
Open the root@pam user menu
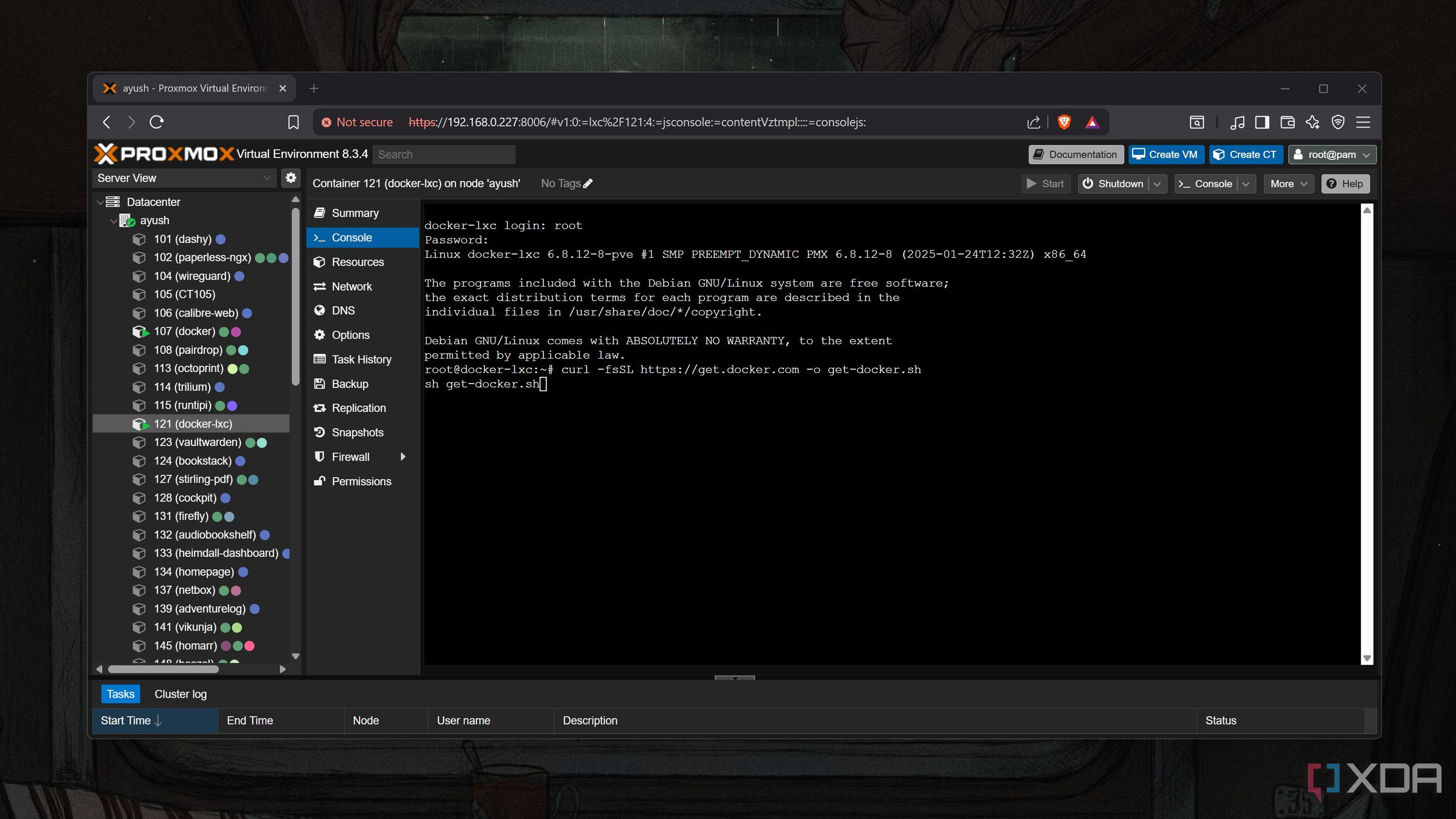(1332, 154)
